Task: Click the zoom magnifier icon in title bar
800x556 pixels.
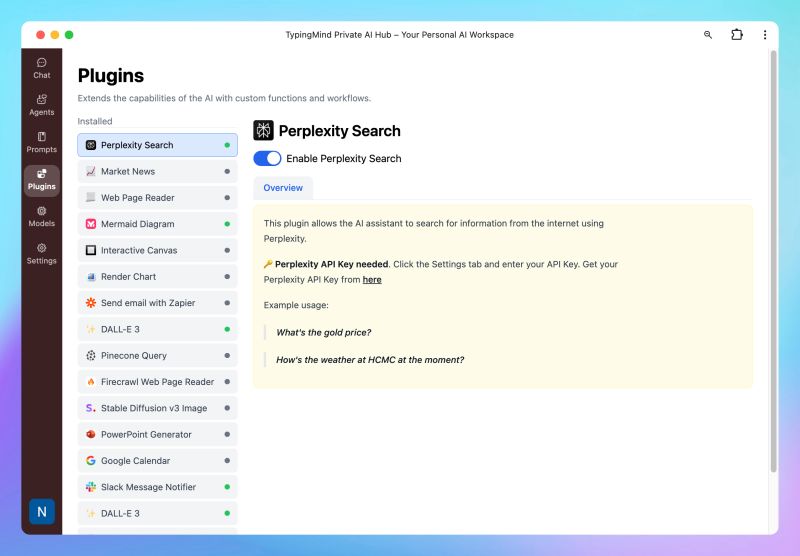Action: pos(708,35)
